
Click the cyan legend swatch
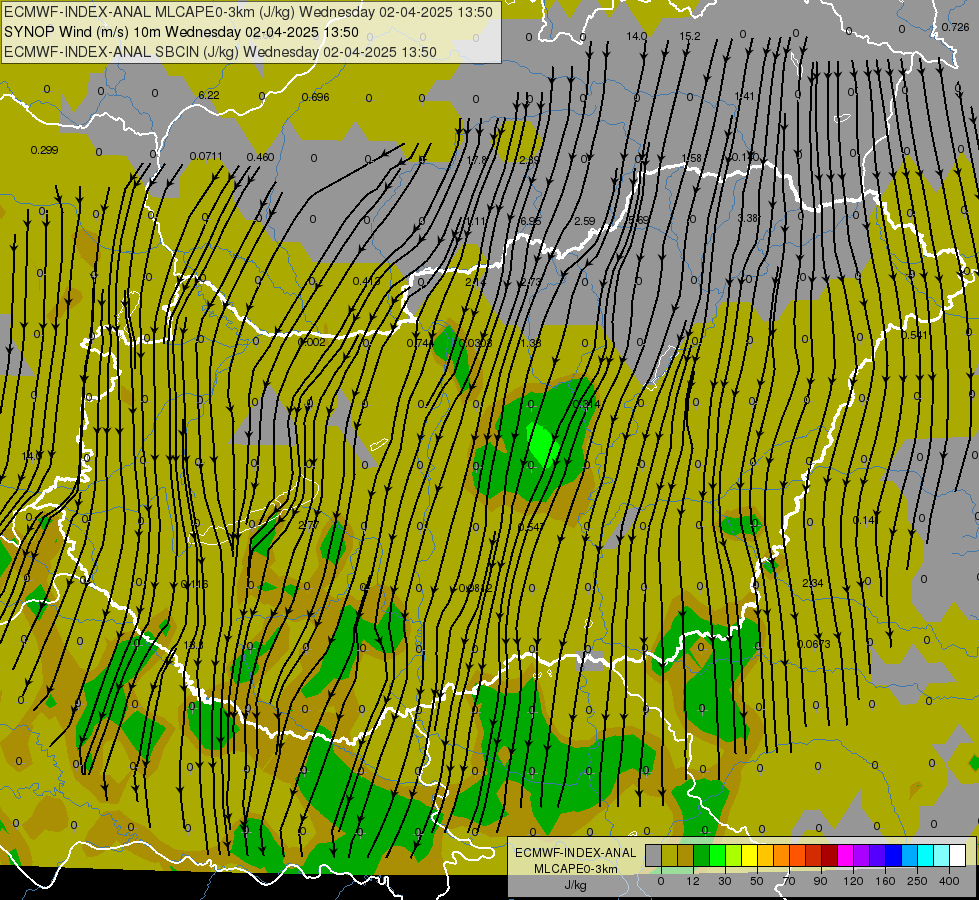(926, 856)
